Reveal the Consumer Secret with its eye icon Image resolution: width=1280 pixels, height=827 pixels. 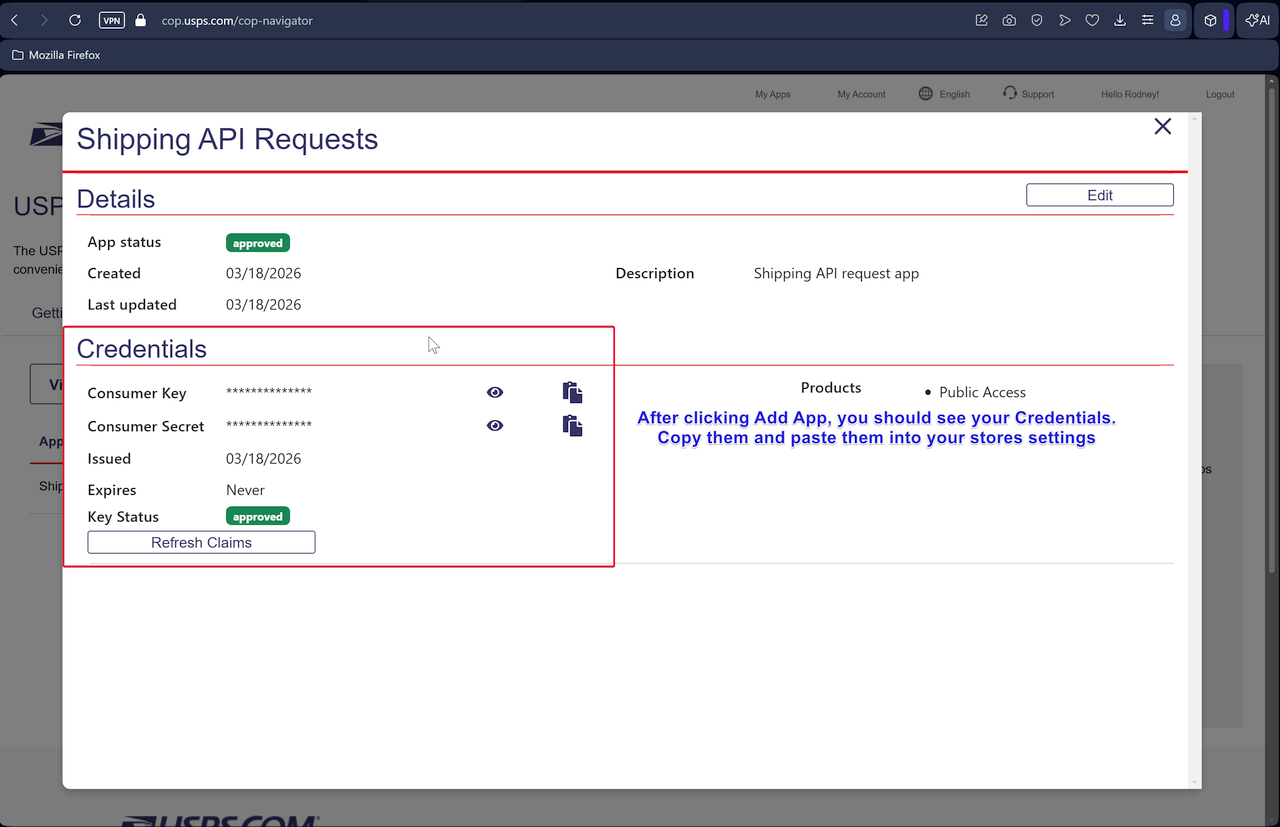tap(495, 426)
